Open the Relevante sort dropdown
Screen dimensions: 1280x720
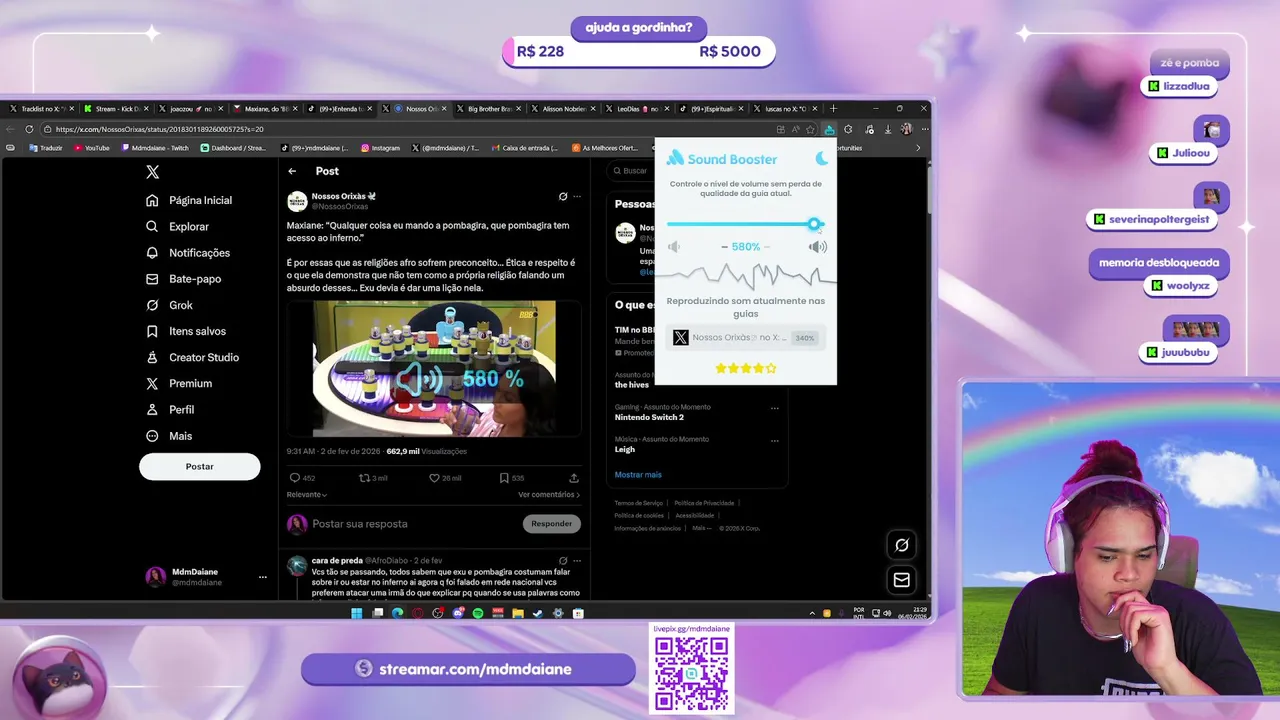point(307,495)
